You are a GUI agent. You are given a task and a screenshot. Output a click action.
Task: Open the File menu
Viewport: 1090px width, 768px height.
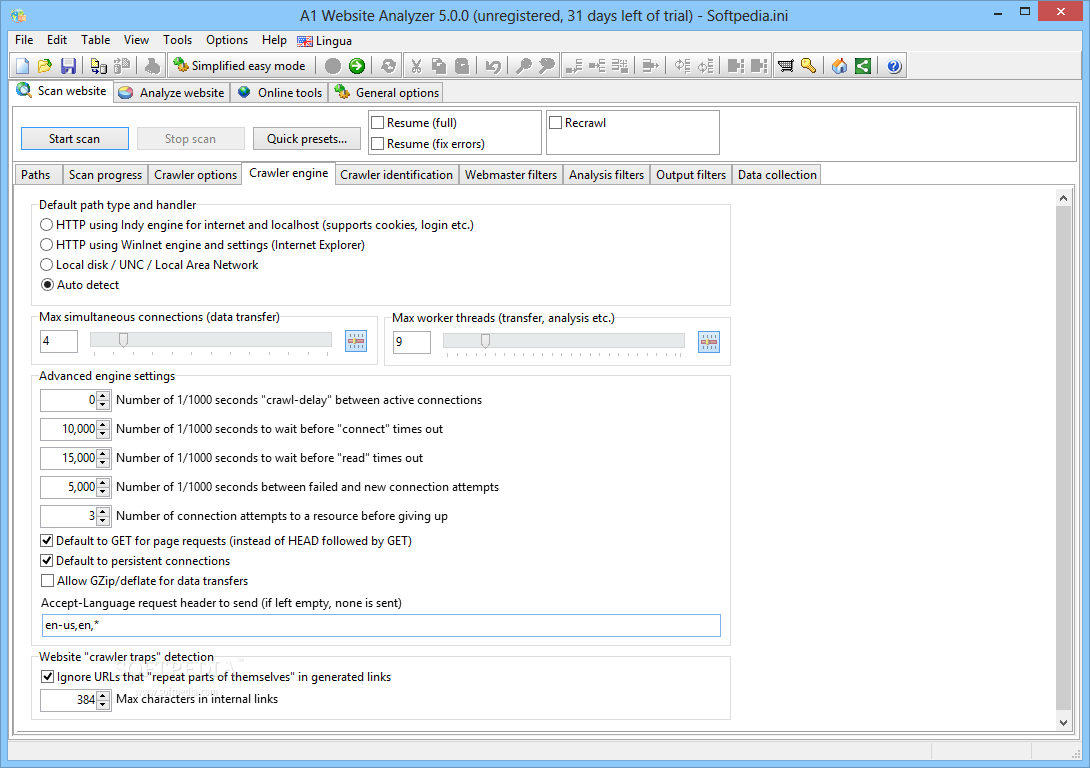24,40
